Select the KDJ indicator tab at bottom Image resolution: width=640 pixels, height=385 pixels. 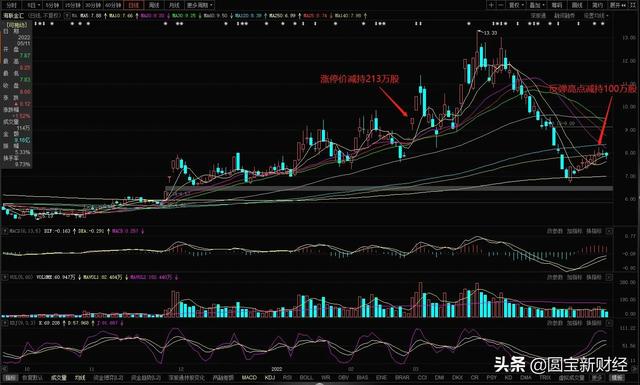click(270, 378)
